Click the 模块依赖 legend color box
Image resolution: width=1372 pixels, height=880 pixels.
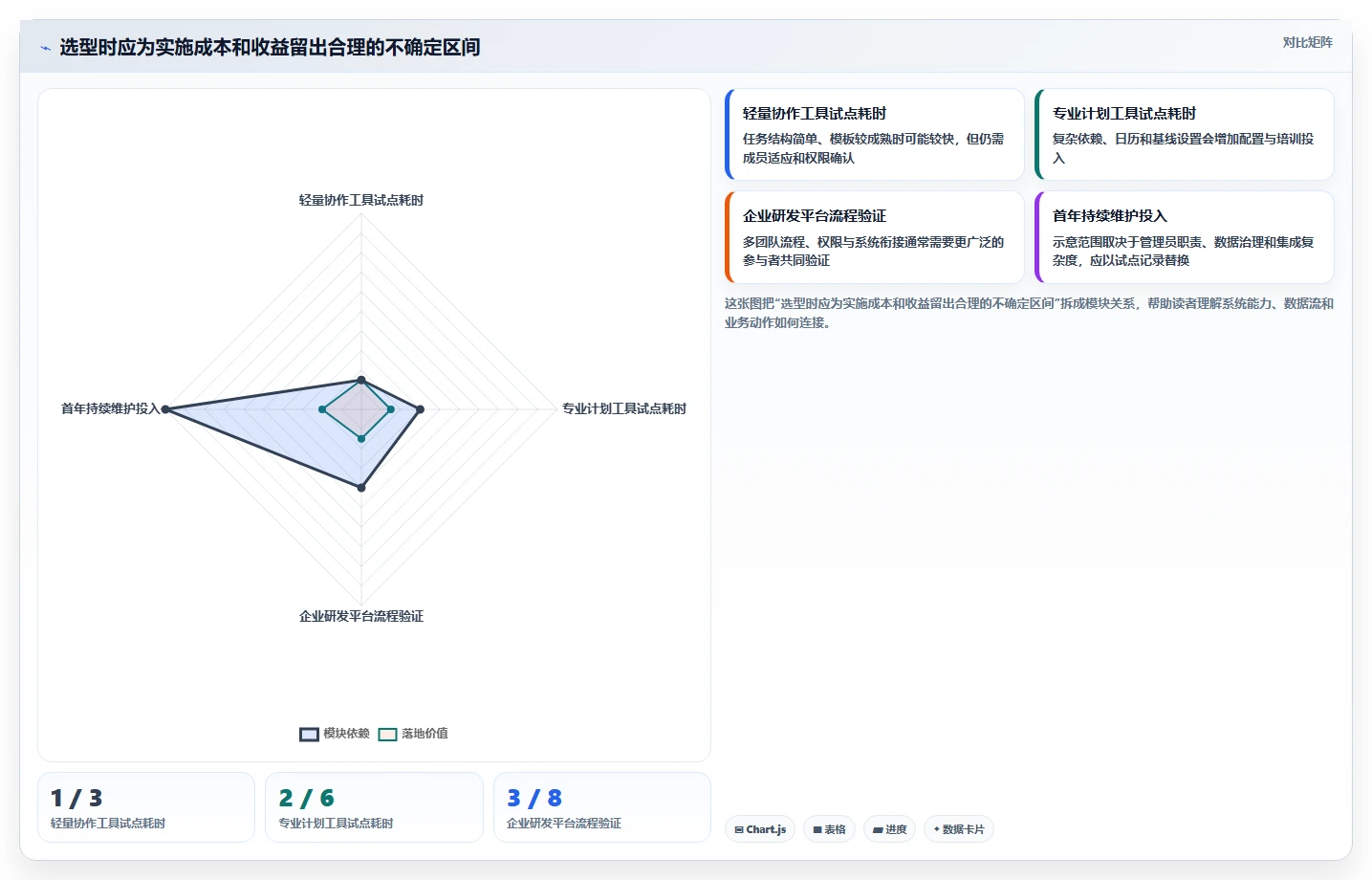(x=309, y=735)
